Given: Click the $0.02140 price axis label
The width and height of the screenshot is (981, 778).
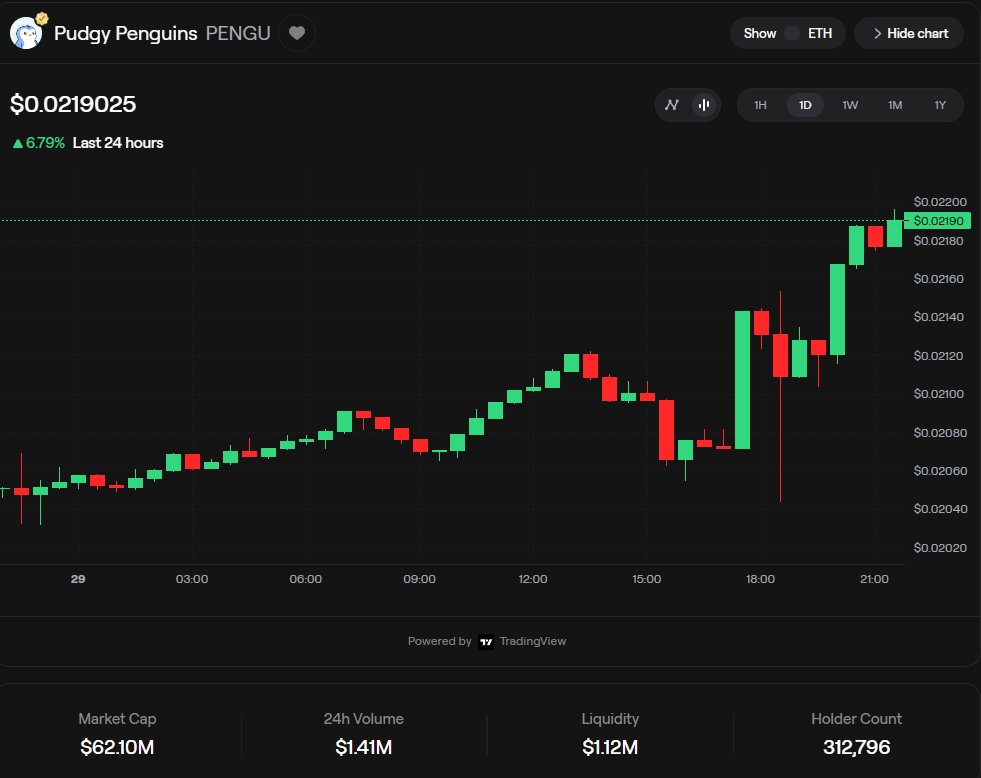Looking at the screenshot, I should click(938, 317).
